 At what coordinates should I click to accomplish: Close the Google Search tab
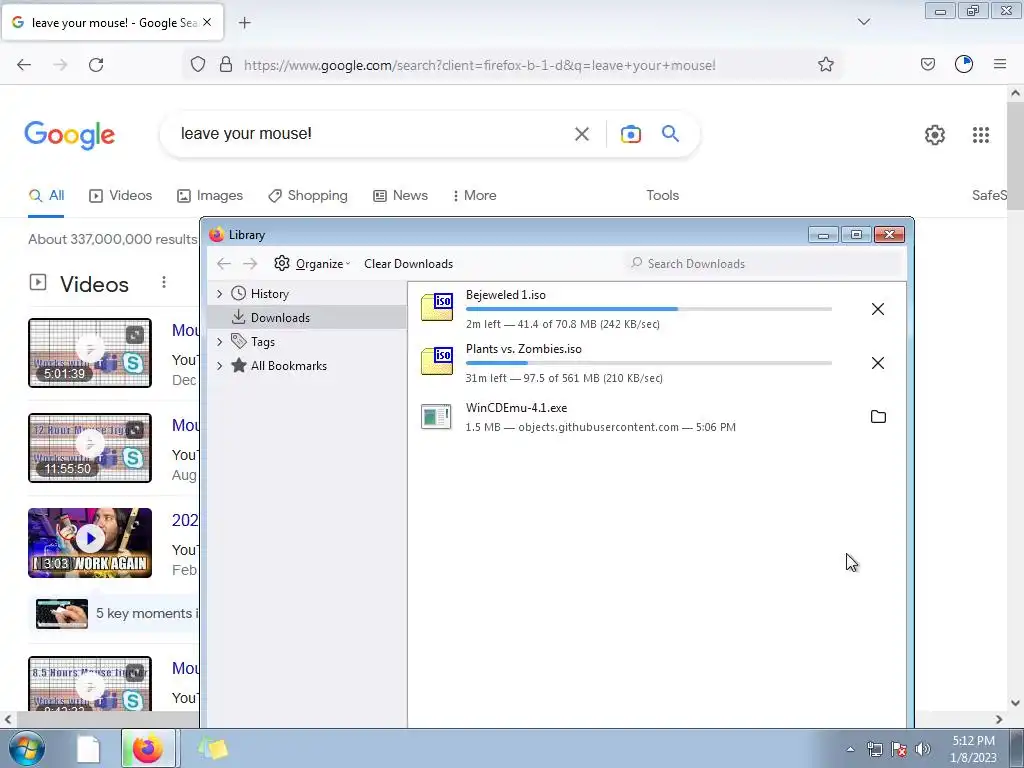pyautogui.click(x=207, y=22)
